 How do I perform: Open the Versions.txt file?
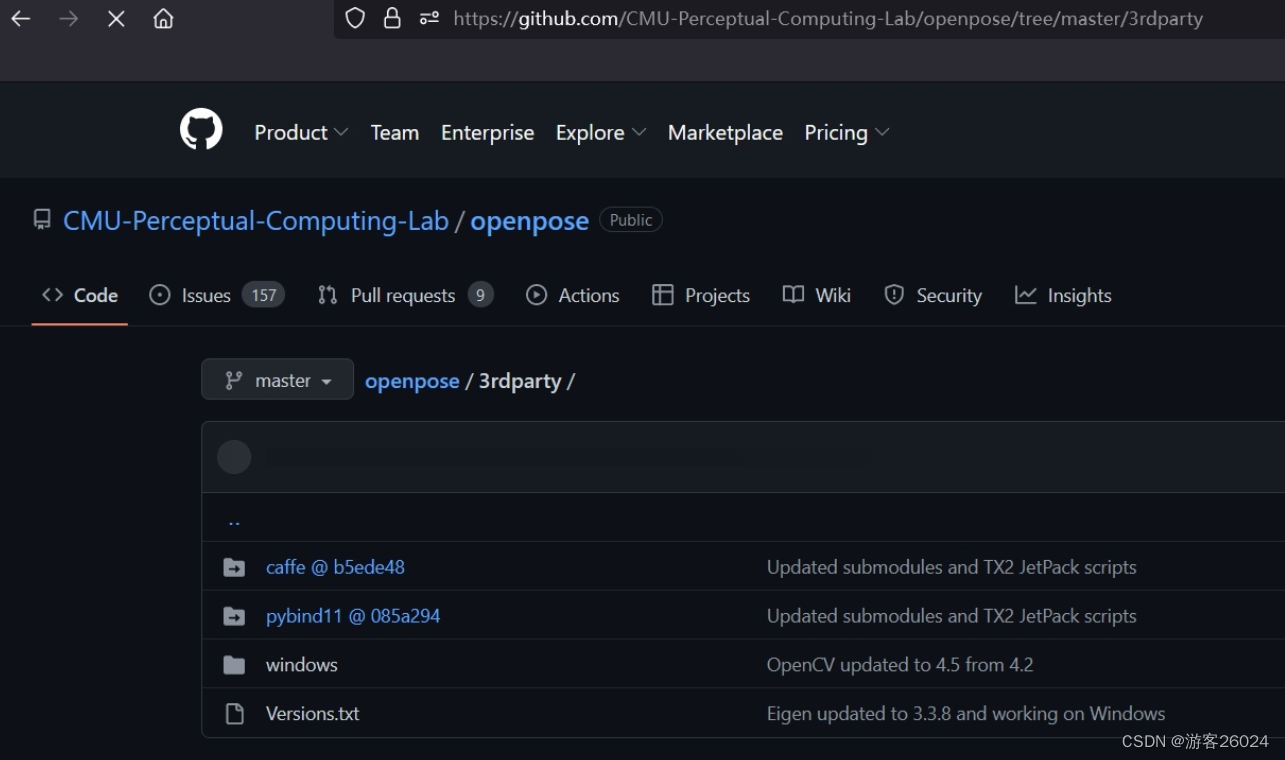312,714
